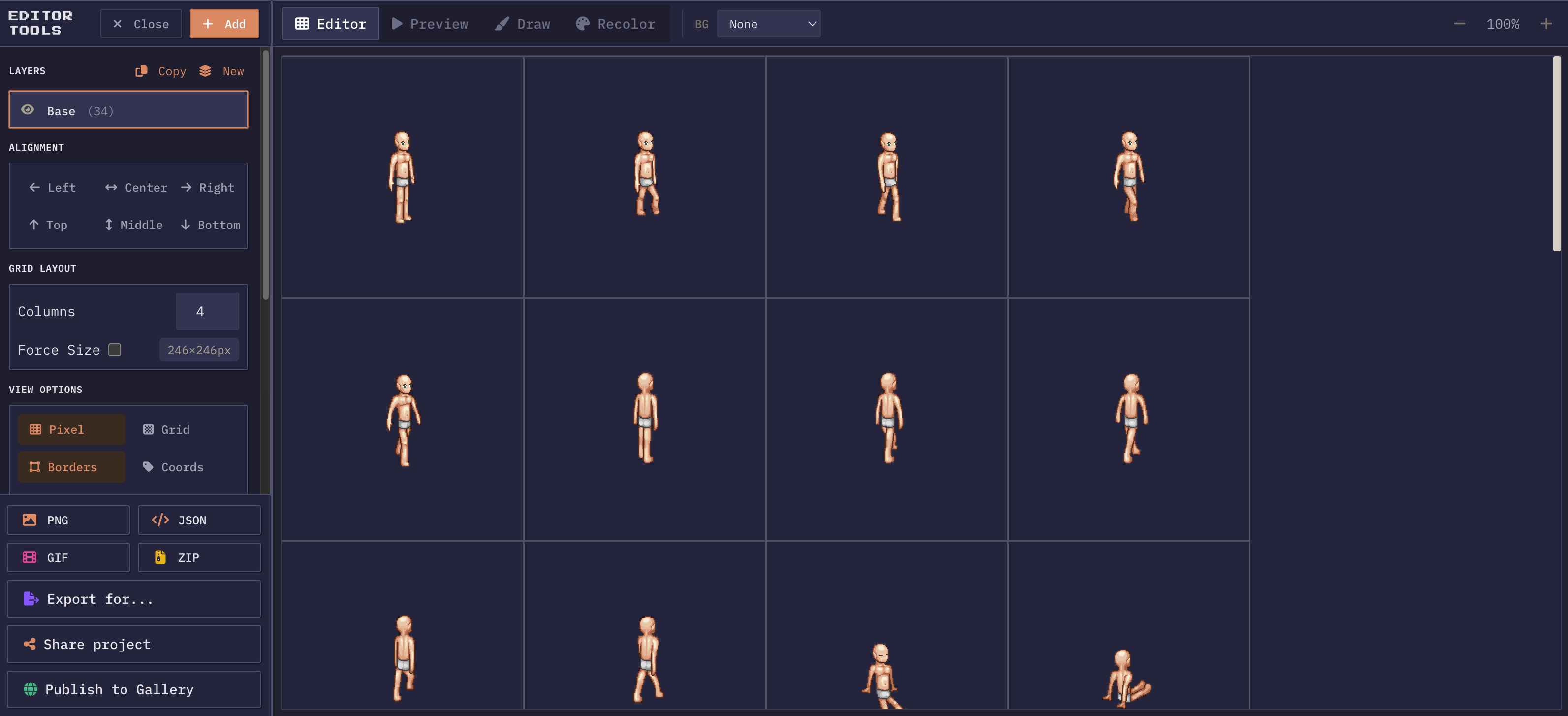The height and width of the screenshot is (716, 1568).
Task: Export as GIF
Action: [x=68, y=557]
